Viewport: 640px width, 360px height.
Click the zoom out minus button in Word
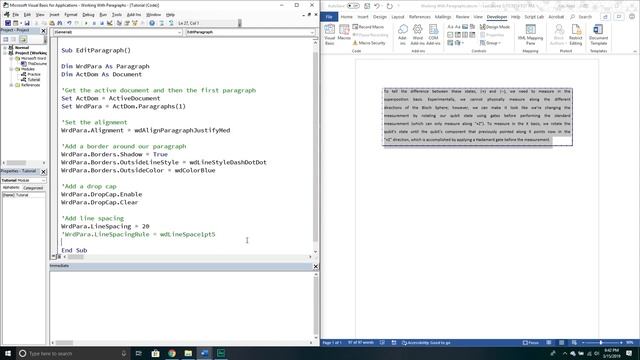point(583,343)
